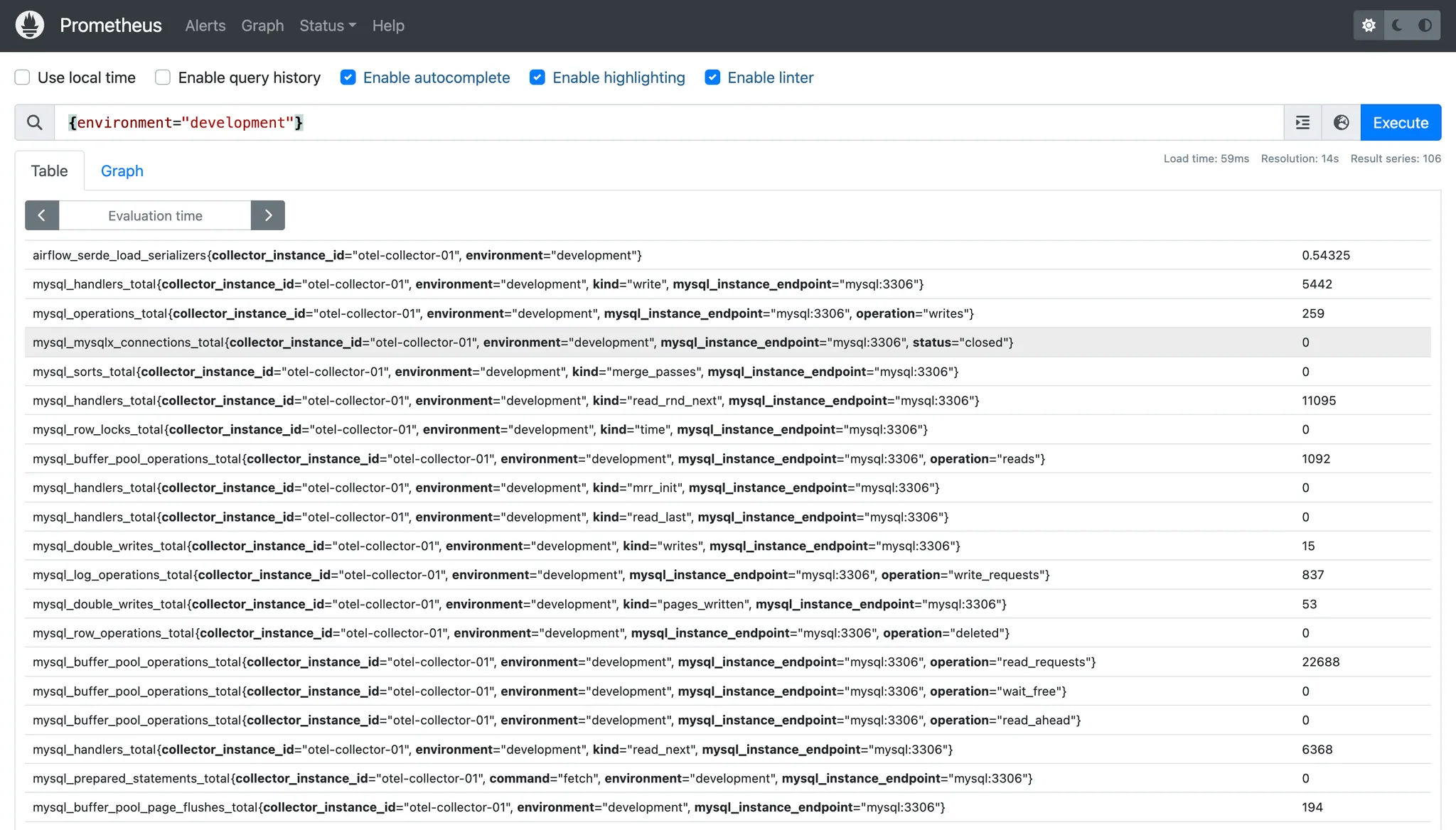Screen dimensions: 1456x830
Task: Select mysql_buffer_pool_page_flushes_total series row
Action: coord(728,807)
